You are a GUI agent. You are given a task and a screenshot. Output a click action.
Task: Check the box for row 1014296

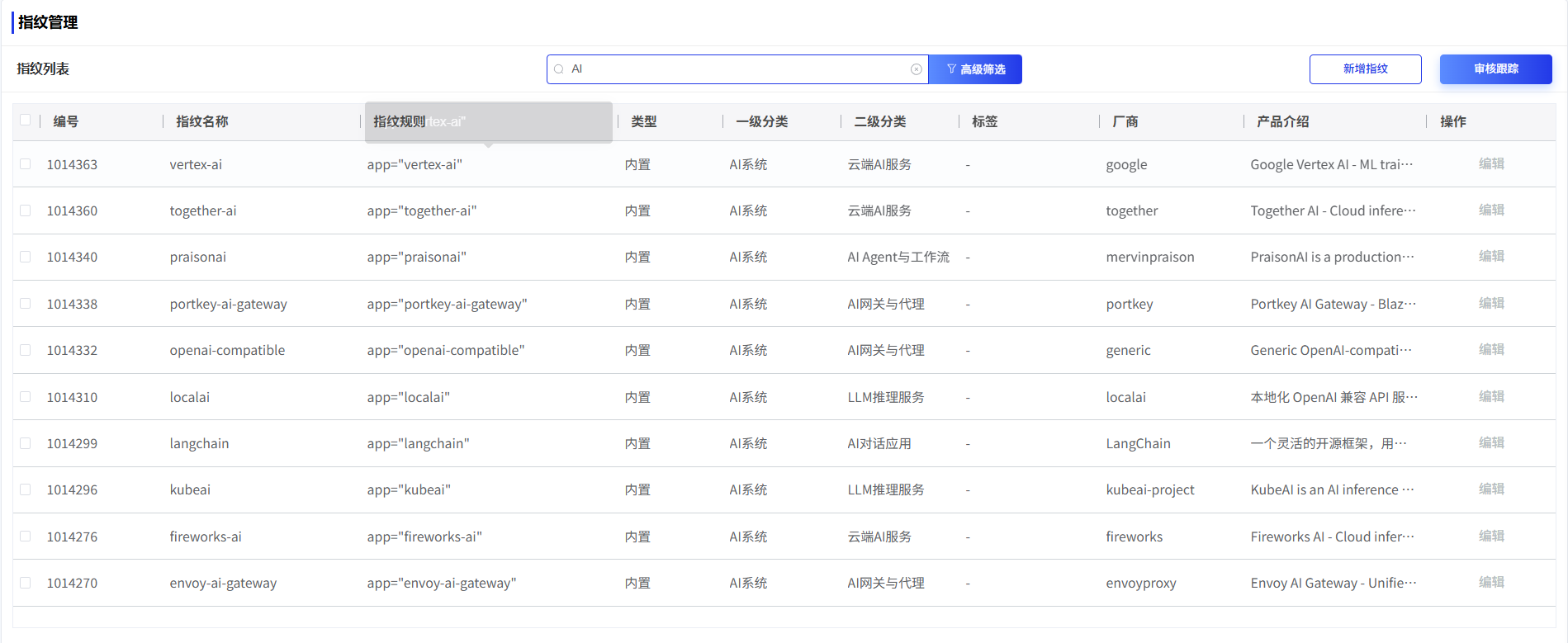tap(26, 489)
